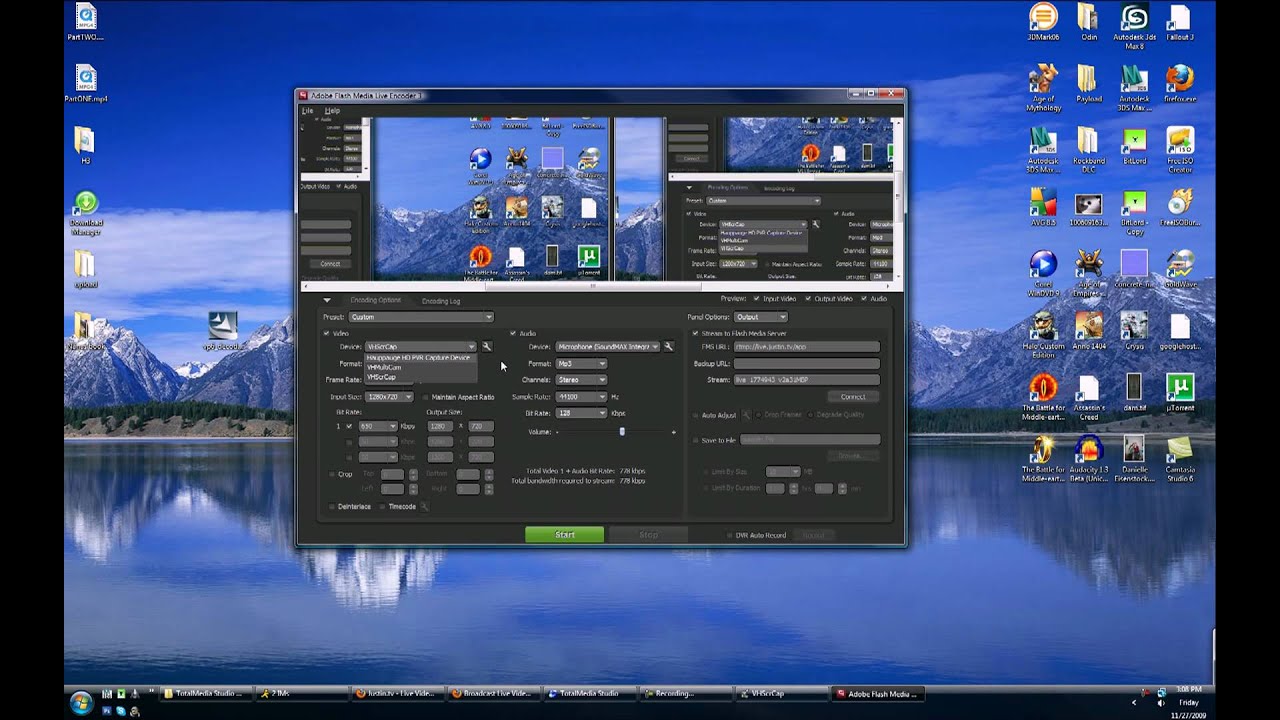Switch to Encoding Log tab
This screenshot has width=1280, height=720.
click(441, 300)
